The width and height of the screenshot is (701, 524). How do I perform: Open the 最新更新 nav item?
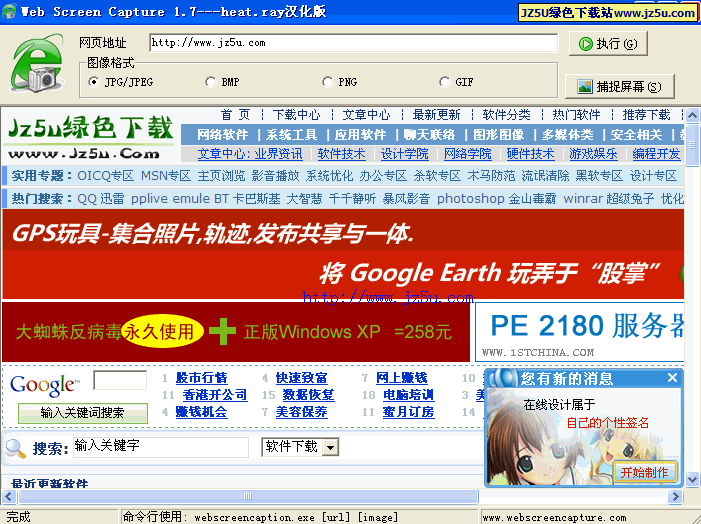(436, 115)
